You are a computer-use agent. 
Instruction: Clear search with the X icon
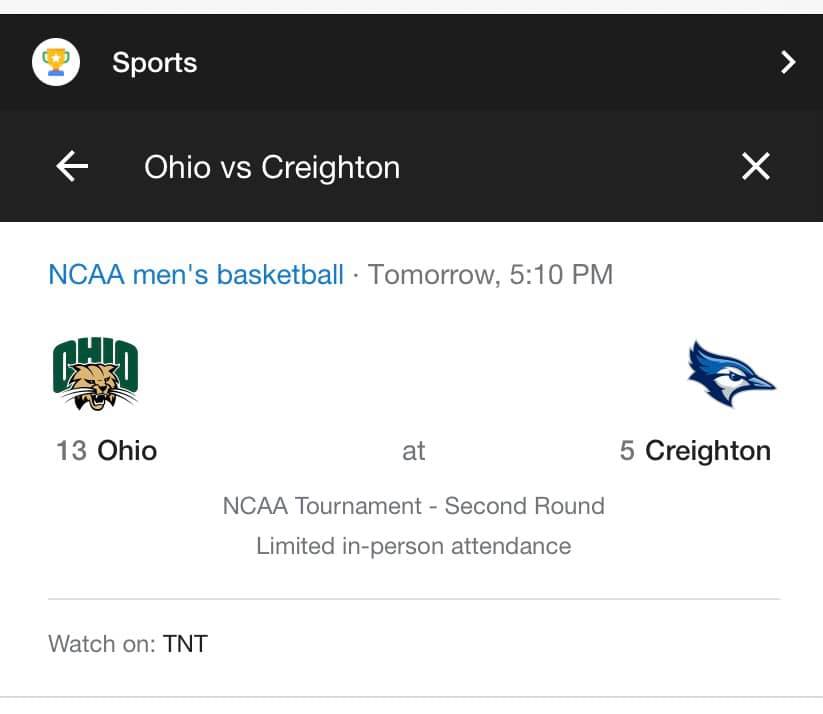coord(756,166)
